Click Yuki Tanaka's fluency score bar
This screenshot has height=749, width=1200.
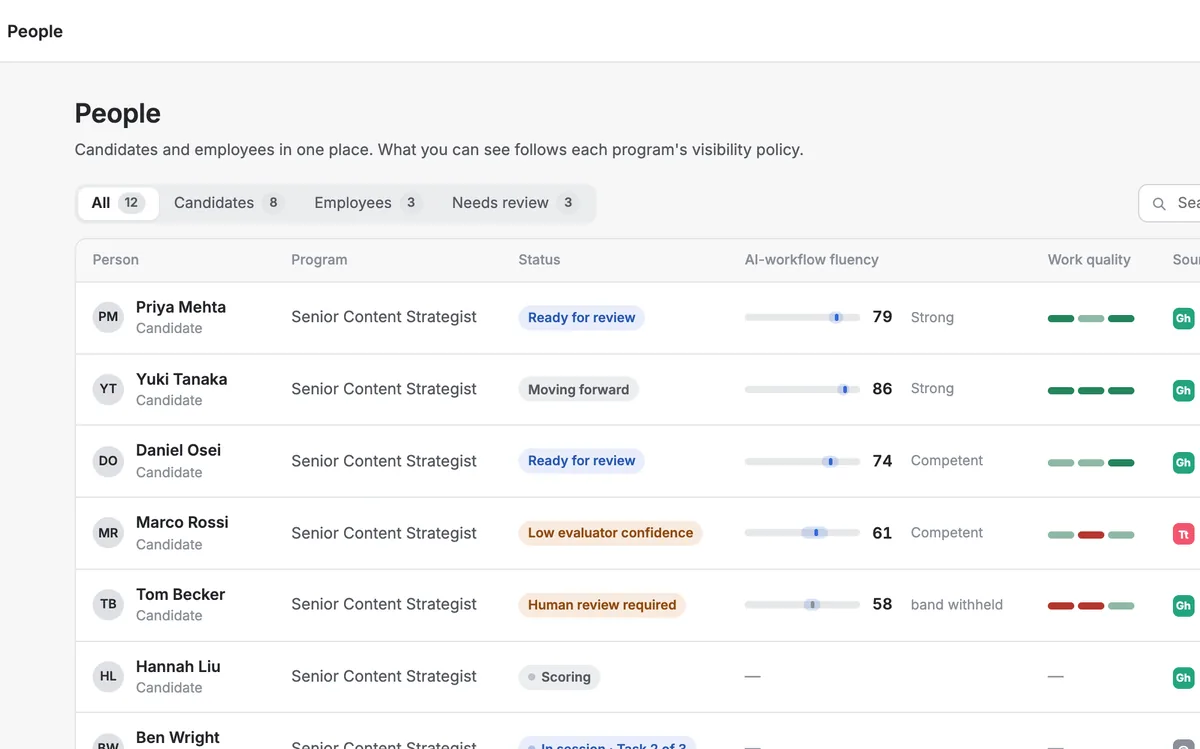[x=802, y=389]
